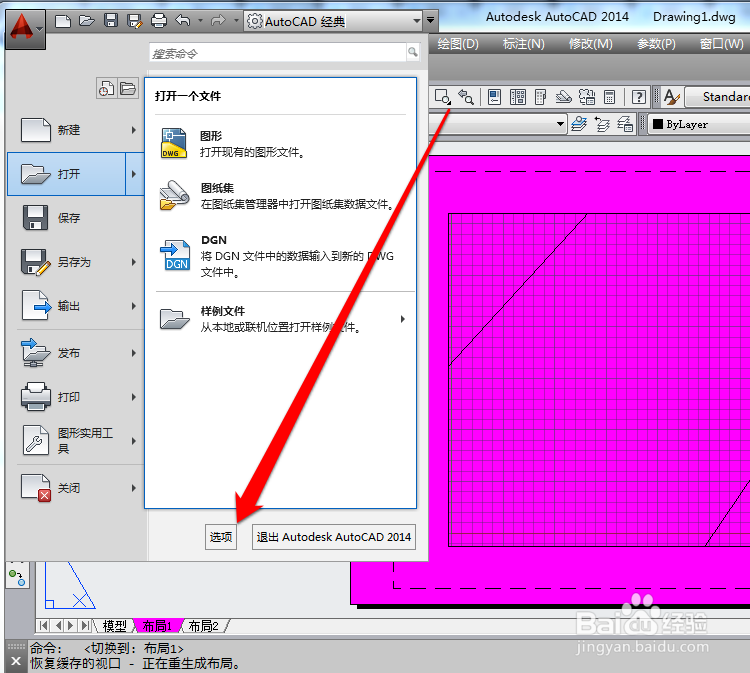
Task: Click 退出 Autodesk AutoCAD 2014 button
Action: tap(333, 537)
